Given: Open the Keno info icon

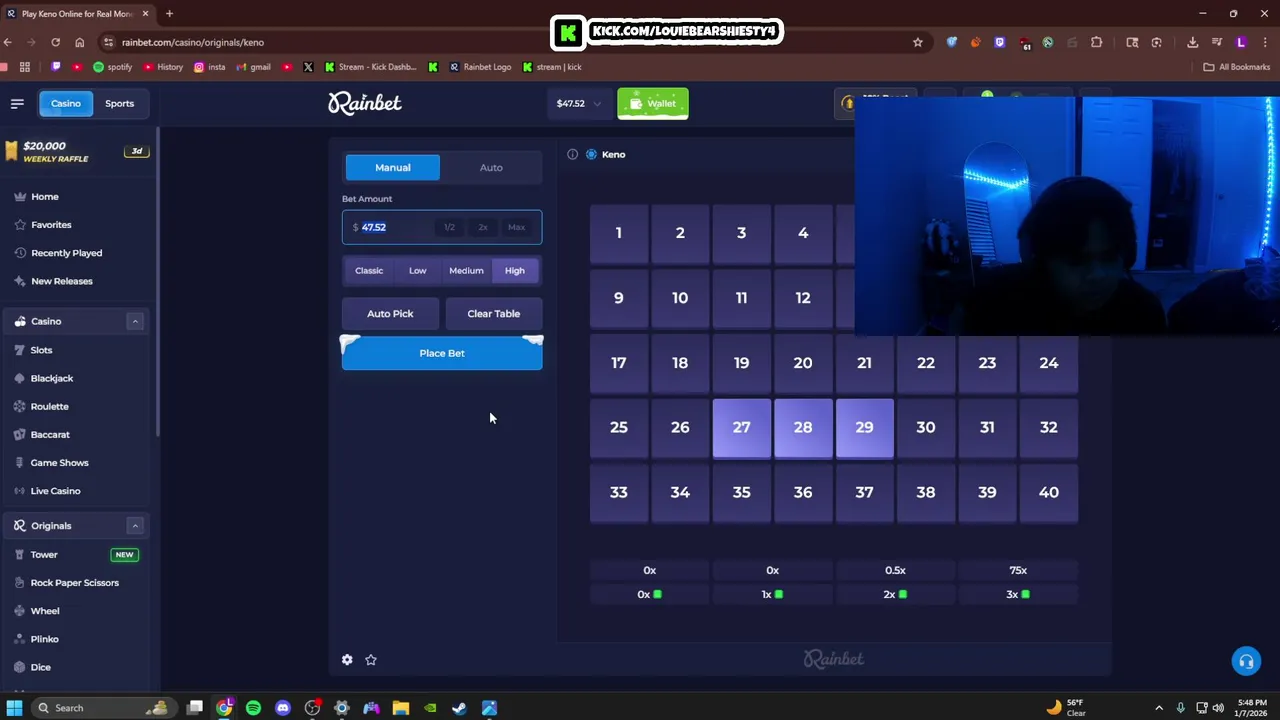Looking at the screenshot, I should (x=572, y=154).
